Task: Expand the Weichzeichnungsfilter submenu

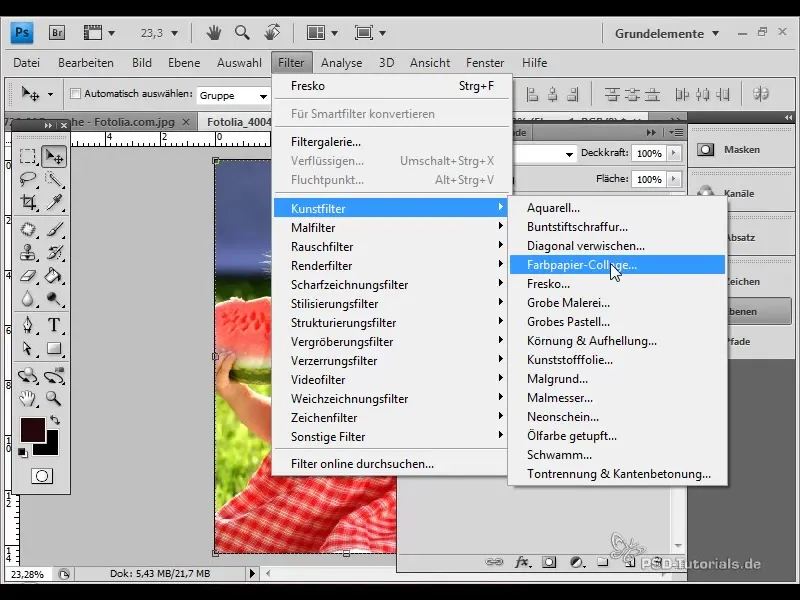Action: point(392,398)
